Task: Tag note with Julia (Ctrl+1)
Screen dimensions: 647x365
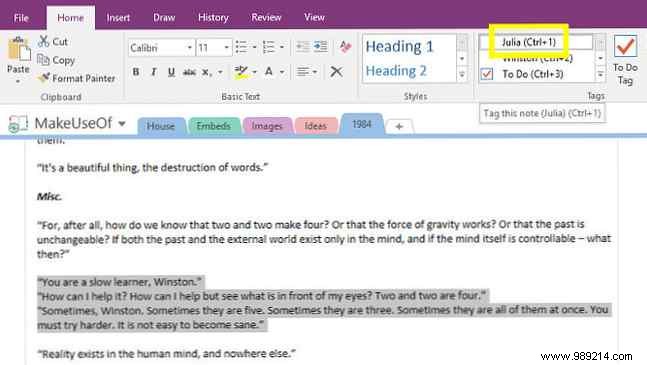Action: (x=529, y=42)
